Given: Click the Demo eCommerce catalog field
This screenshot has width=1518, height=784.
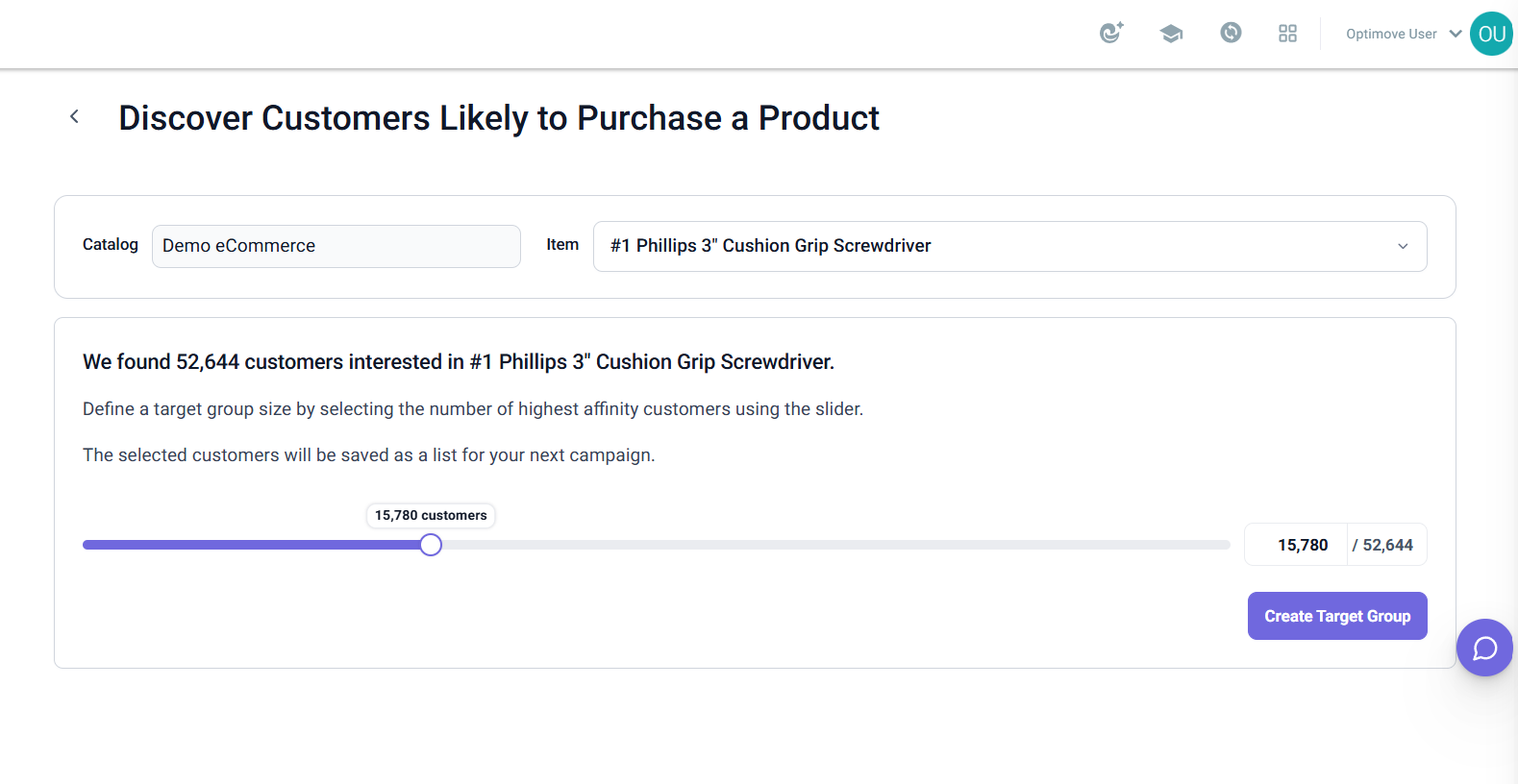Looking at the screenshot, I should (336, 246).
